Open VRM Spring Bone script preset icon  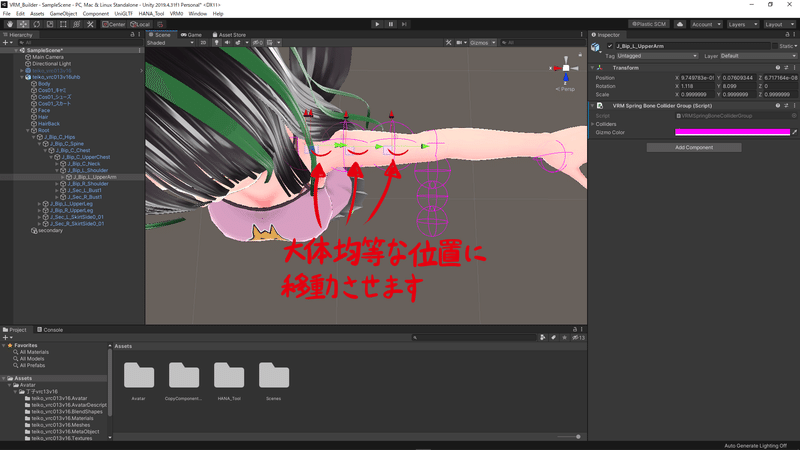pos(786,106)
